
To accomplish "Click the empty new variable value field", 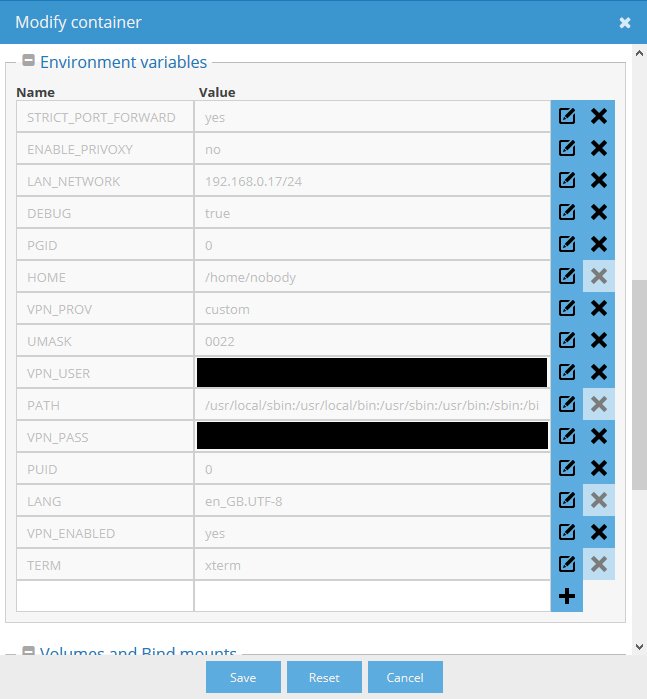I will coord(372,596).
